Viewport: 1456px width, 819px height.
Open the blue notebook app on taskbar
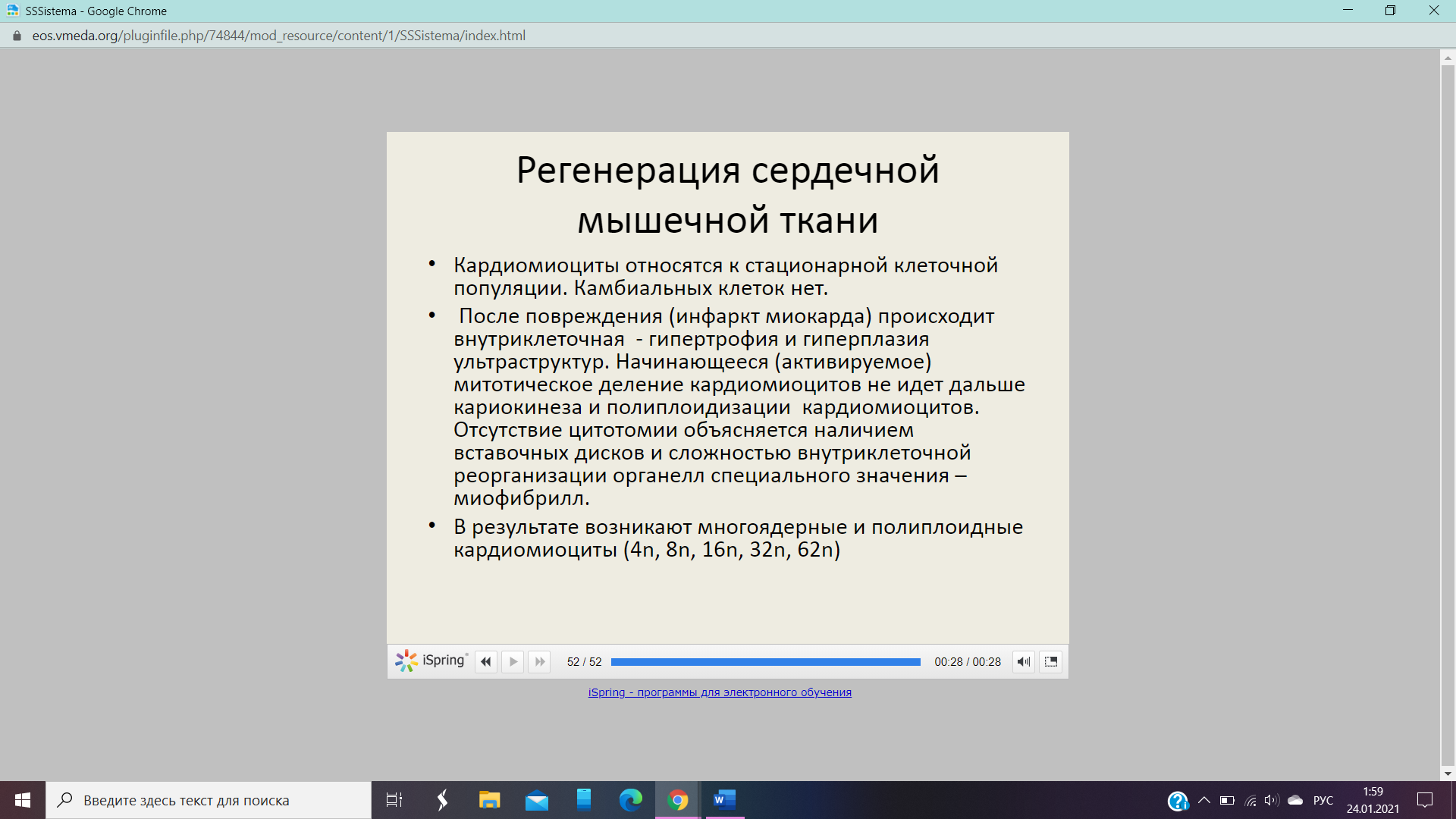click(584, 800)
